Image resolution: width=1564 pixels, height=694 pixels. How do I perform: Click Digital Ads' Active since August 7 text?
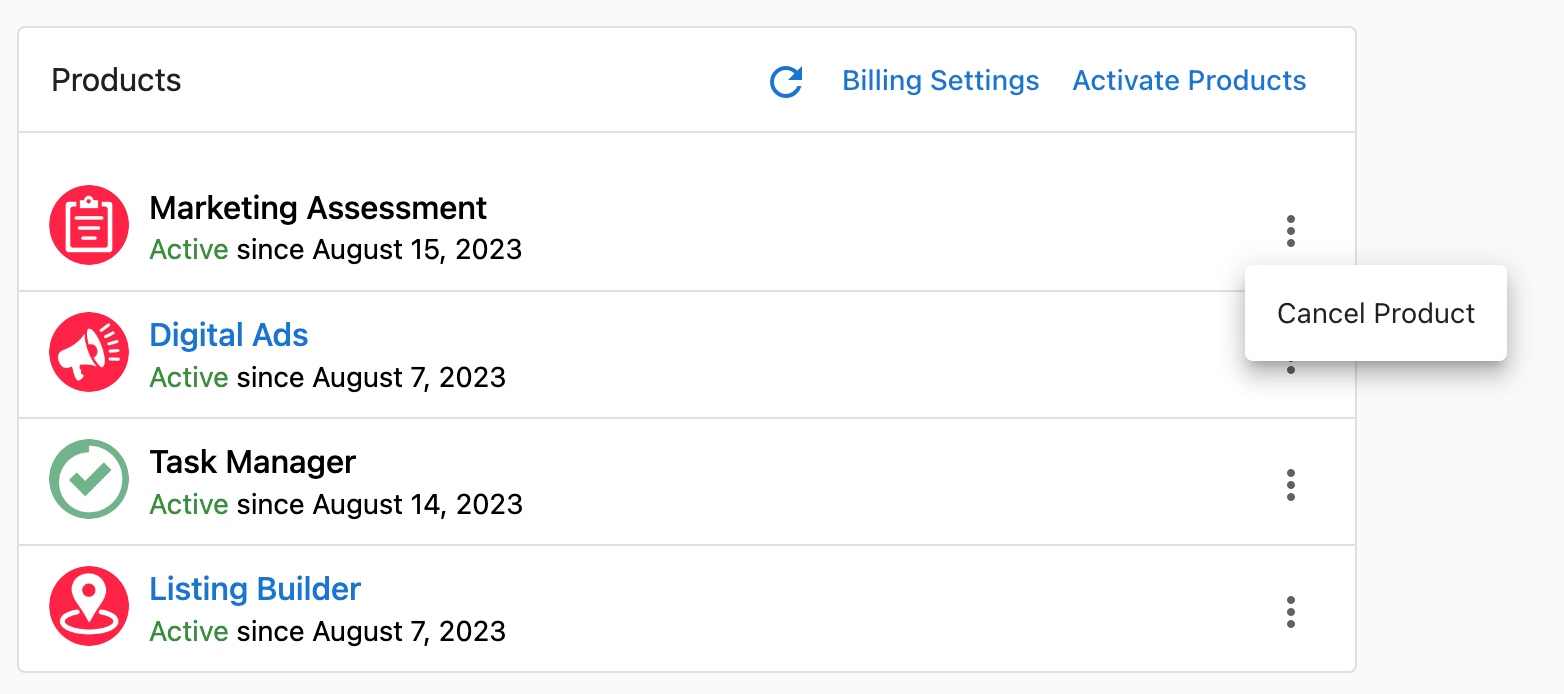tap(327, 378)
